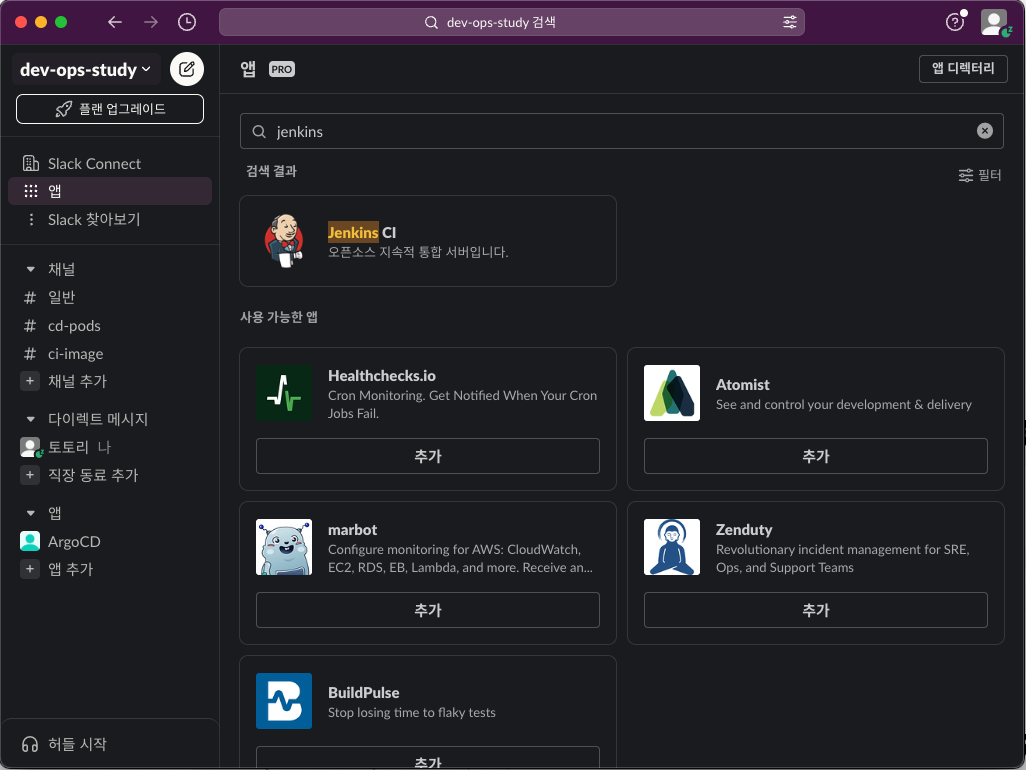The width and height of the screenshot is (1026, 770).
Task: Click hash icon beside cd-pods
Action: tap(29, 326)
